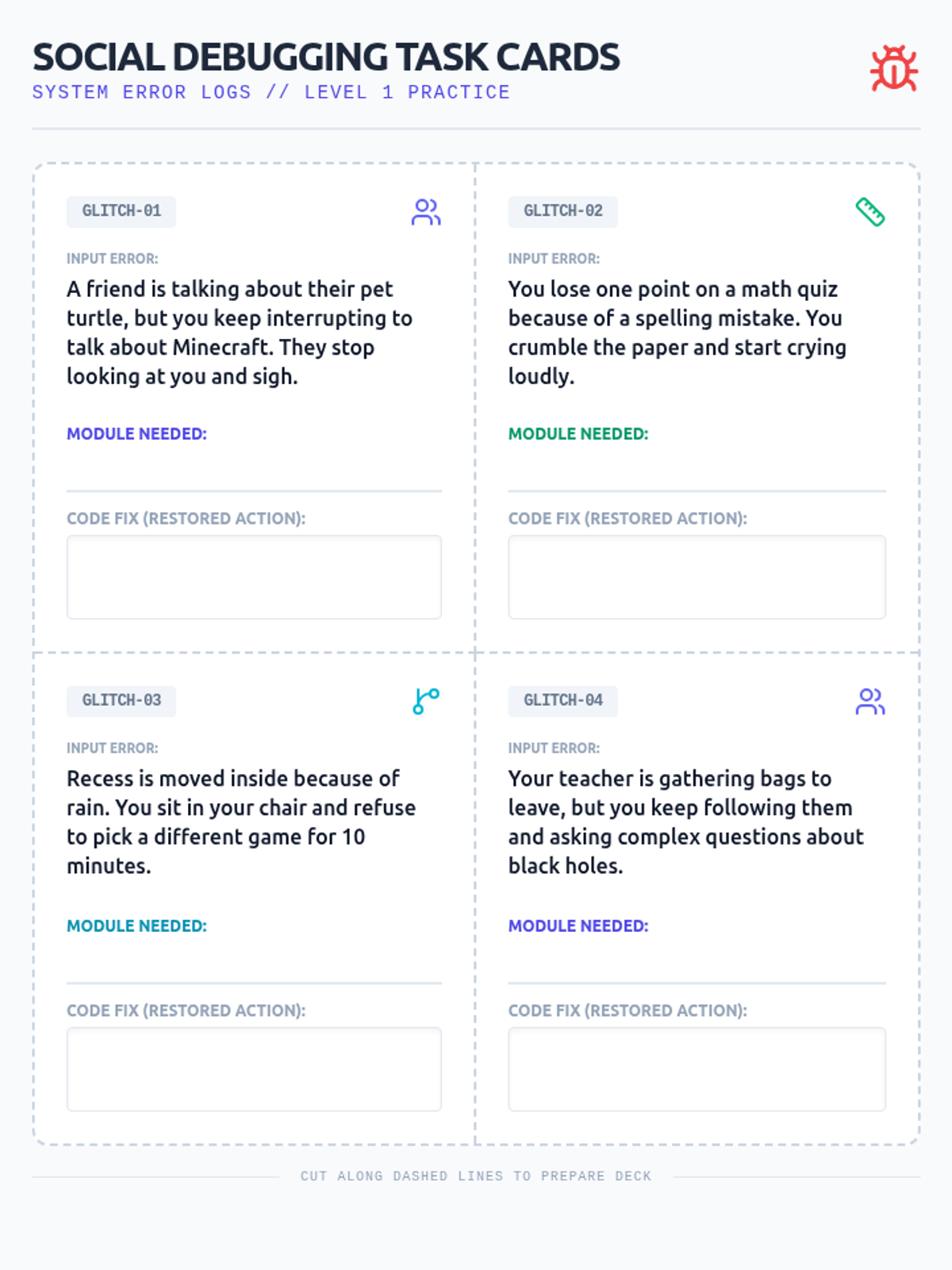Click the green ruler icon on GLITCH-02
Viewport: 952px width, 1270px height.
coord(870,212)
